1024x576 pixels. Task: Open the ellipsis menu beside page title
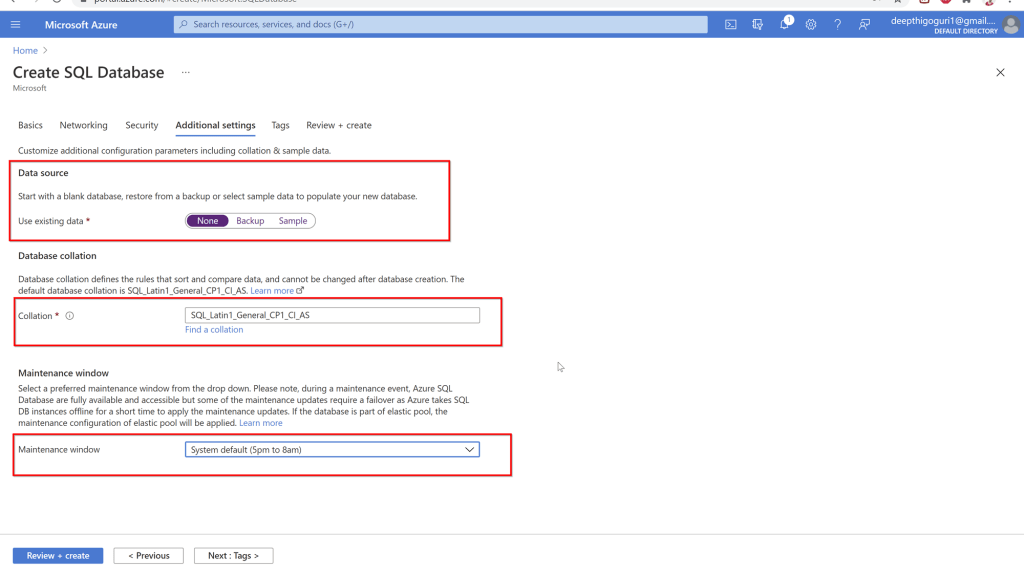185,73
